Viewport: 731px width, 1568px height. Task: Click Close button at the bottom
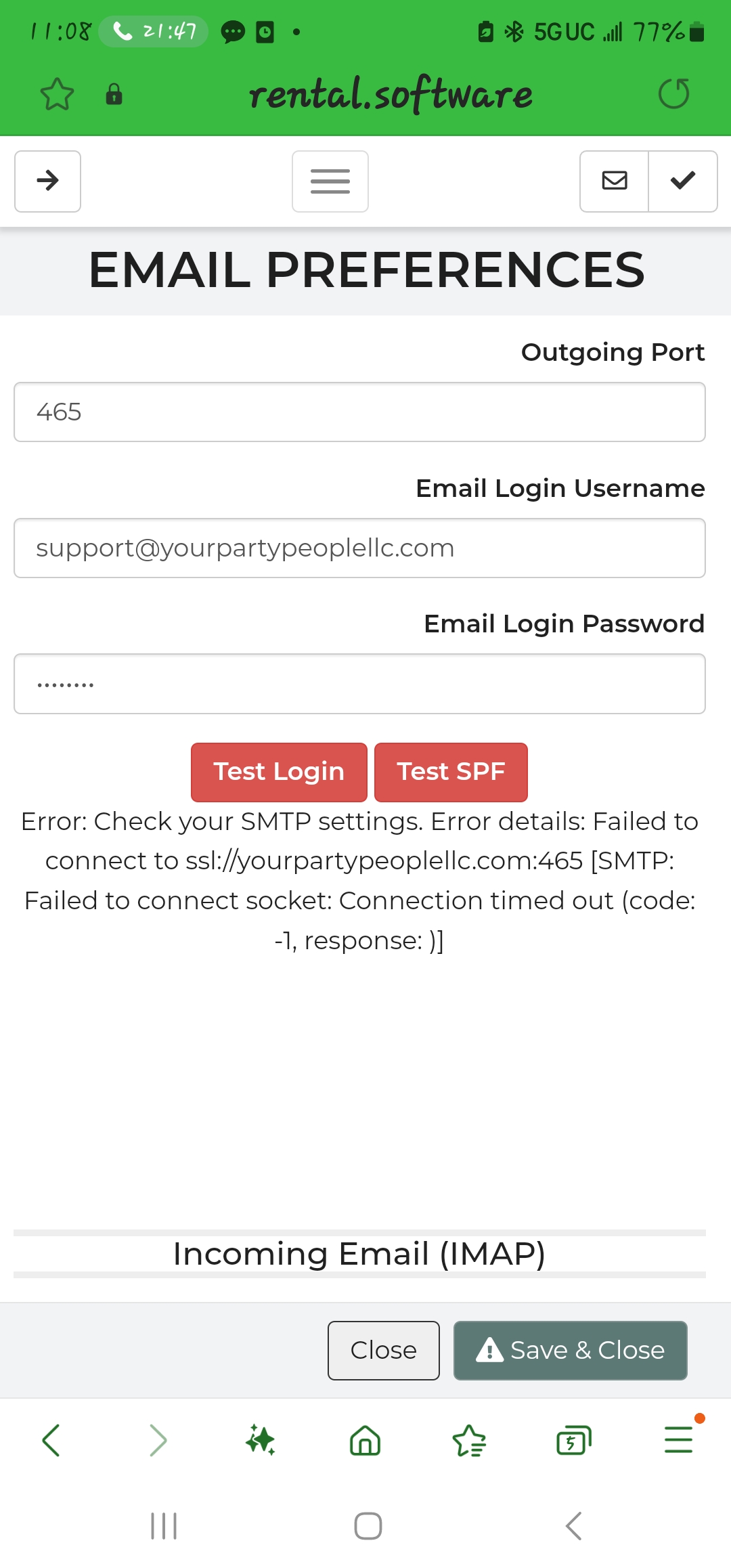click(383, 1350)
